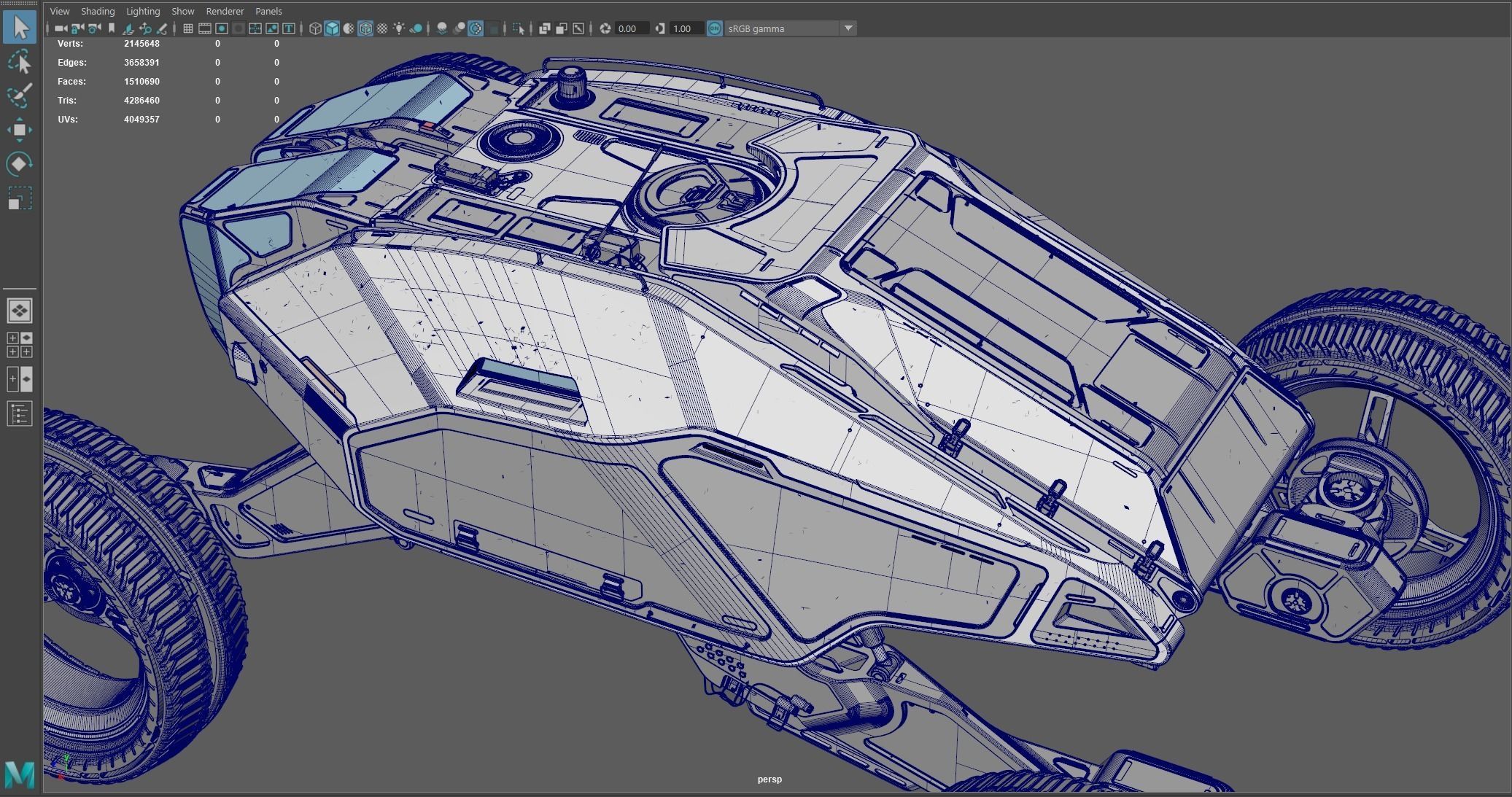Activate the Paint Selection tool

coord(20,96)
